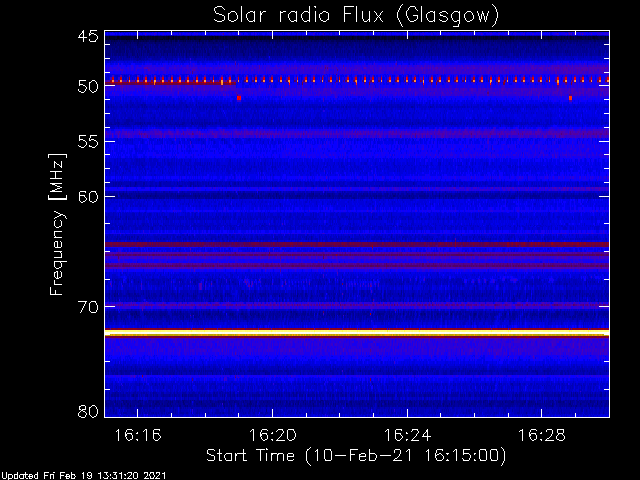The image size is (640, 480).
Task: Click the '45' frequency tick label
Action: [88, 36]
